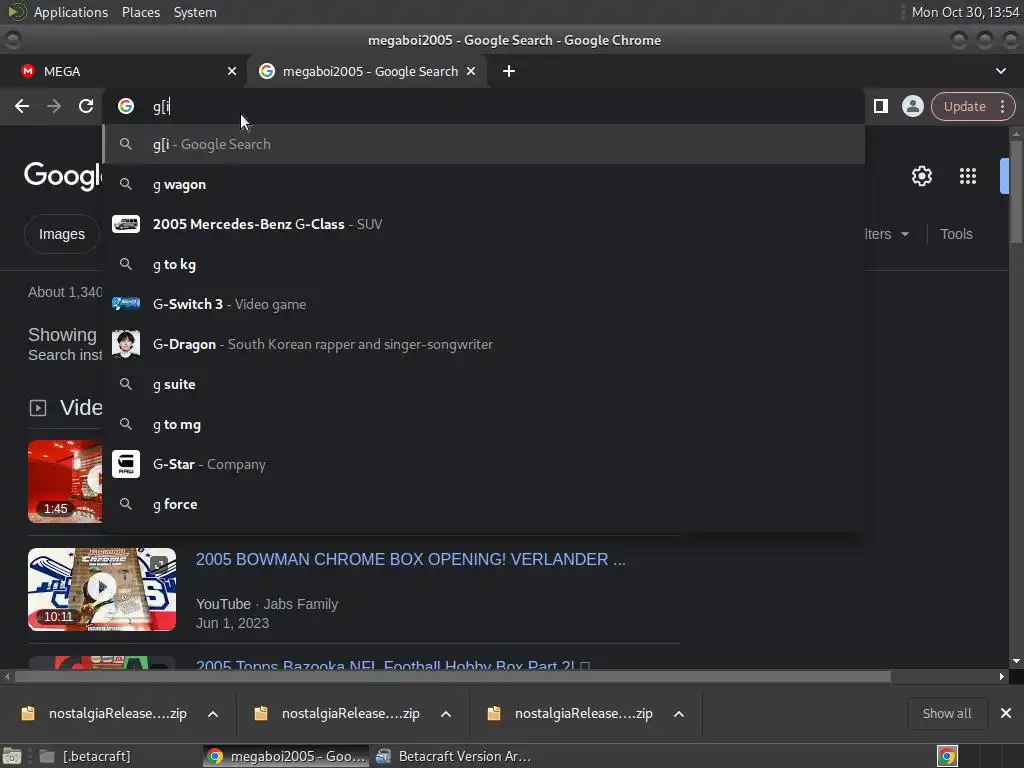
Task: Click the G-Switch 3 game icon
Action: point(126,304)
